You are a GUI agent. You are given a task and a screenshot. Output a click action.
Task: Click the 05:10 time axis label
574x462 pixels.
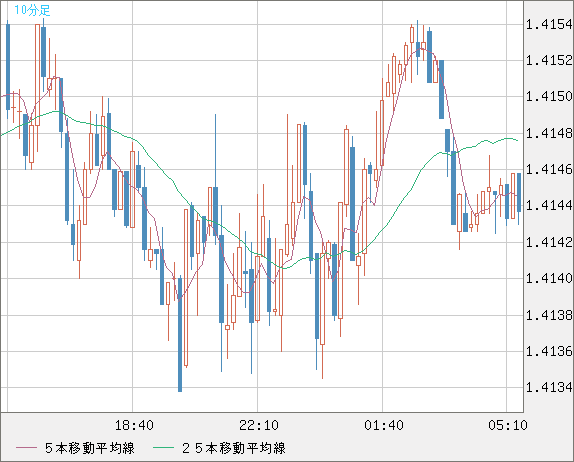pos(508,425)
